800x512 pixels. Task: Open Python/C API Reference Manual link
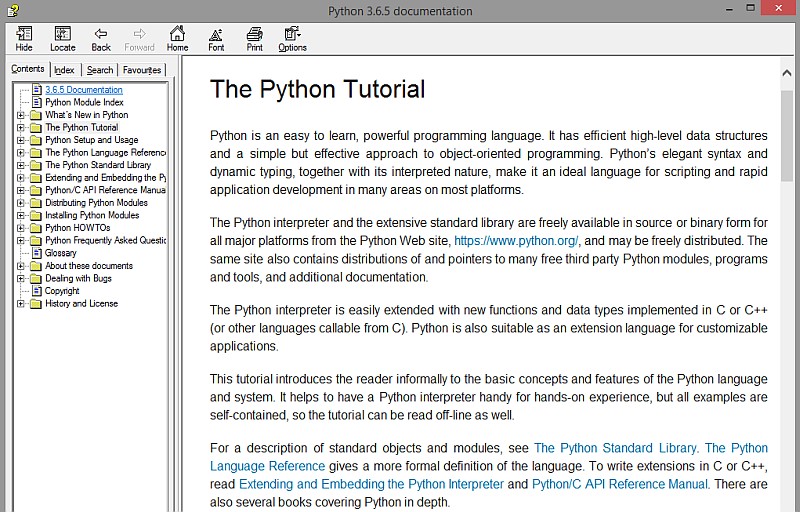point(620,484)
